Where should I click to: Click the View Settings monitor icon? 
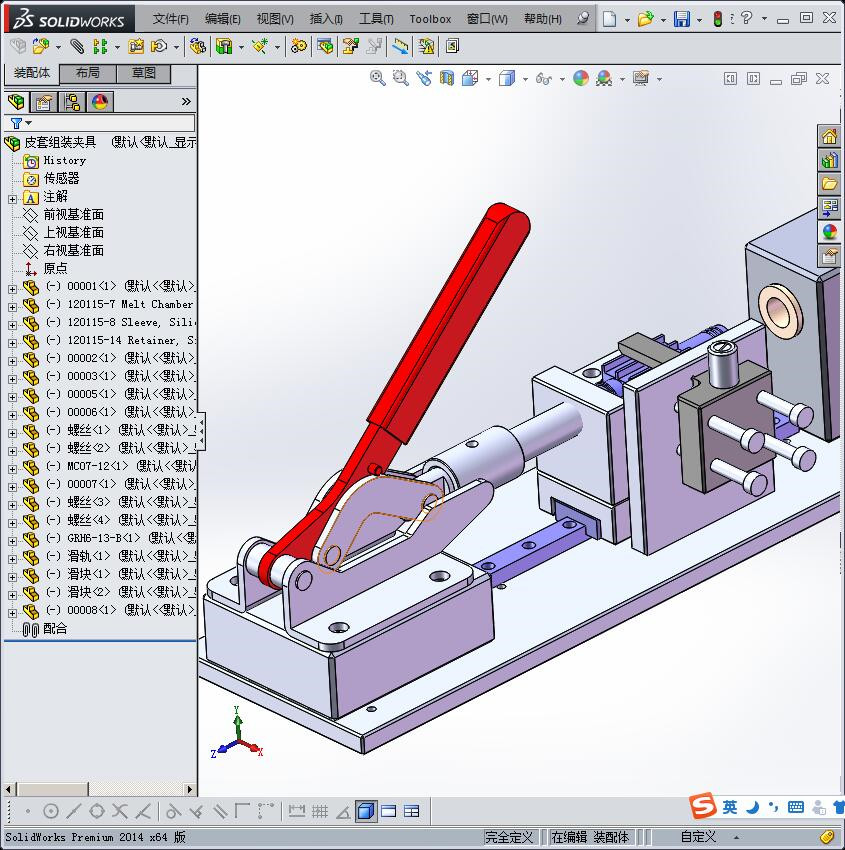[x=641, y=79]
